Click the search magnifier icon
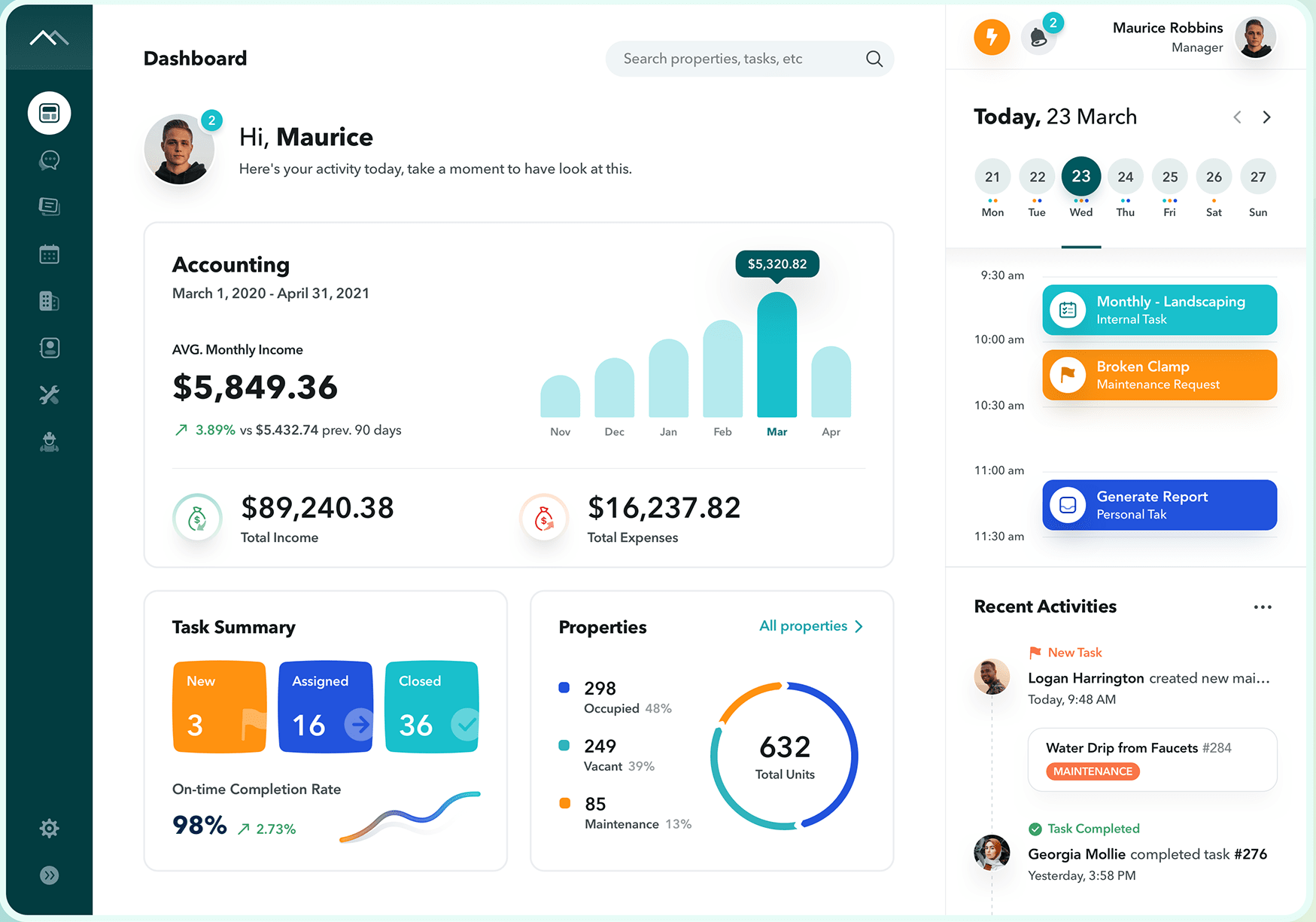 pos(874,59)
